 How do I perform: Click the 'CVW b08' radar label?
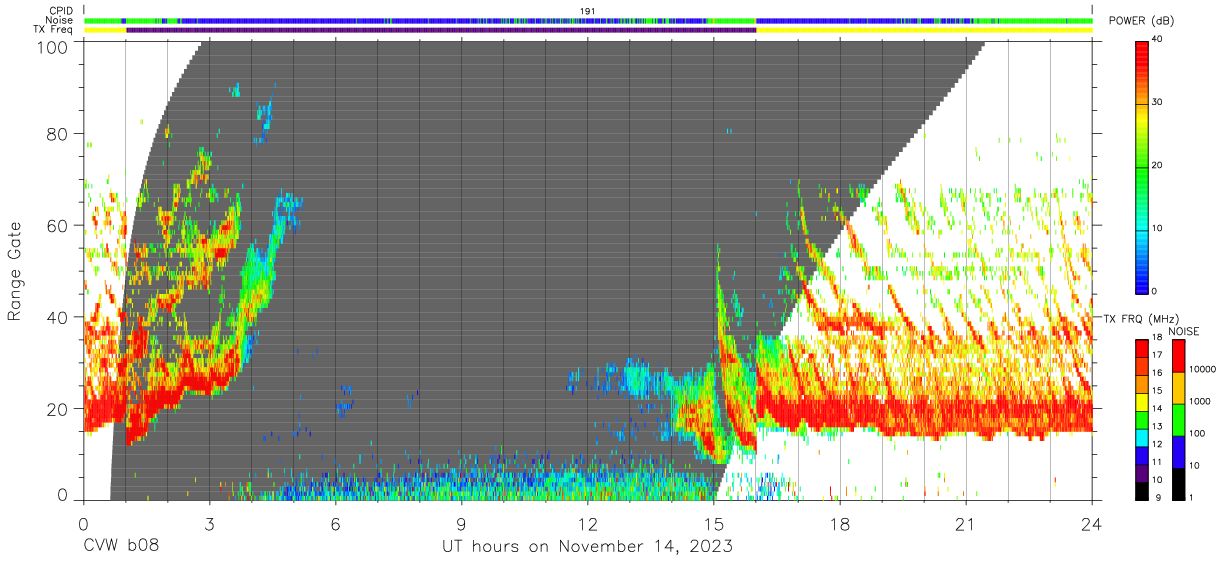121,547
